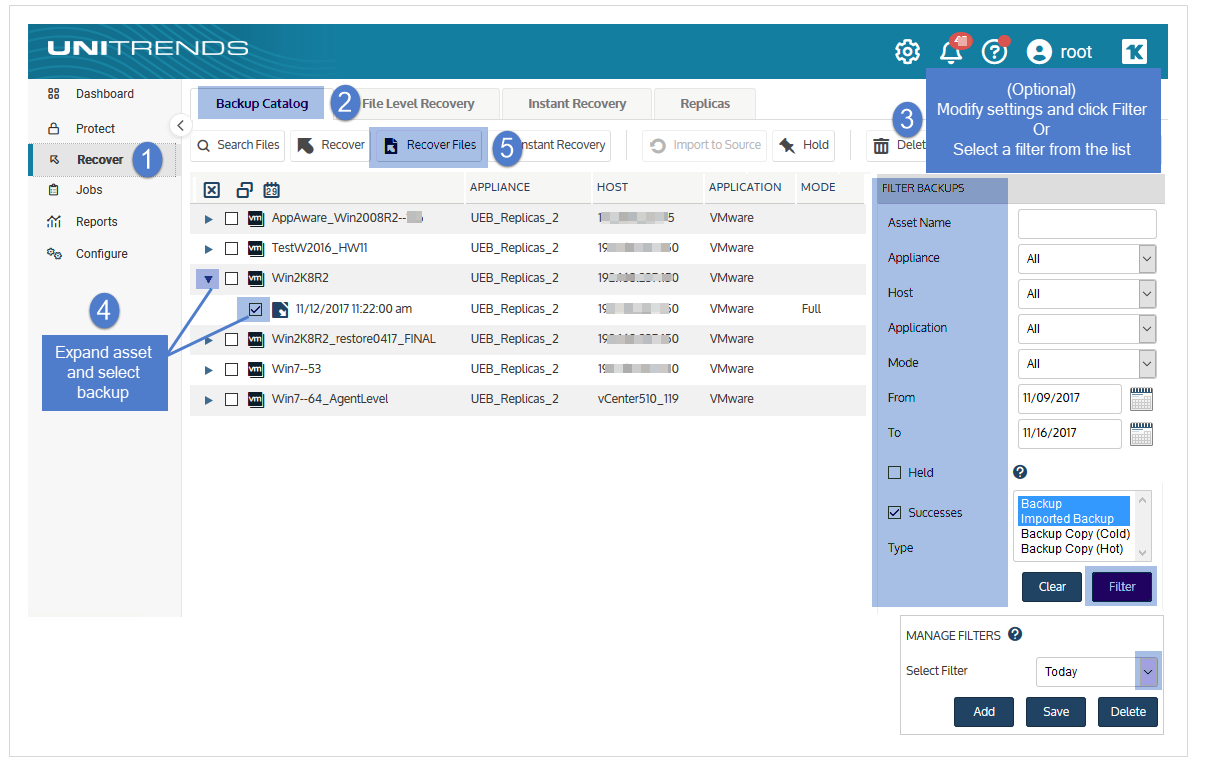Viewport: 1214px width, 780px height.
Task: Tick the checkbox for AppAware_Win2008R2
Action: click(231, 218)
